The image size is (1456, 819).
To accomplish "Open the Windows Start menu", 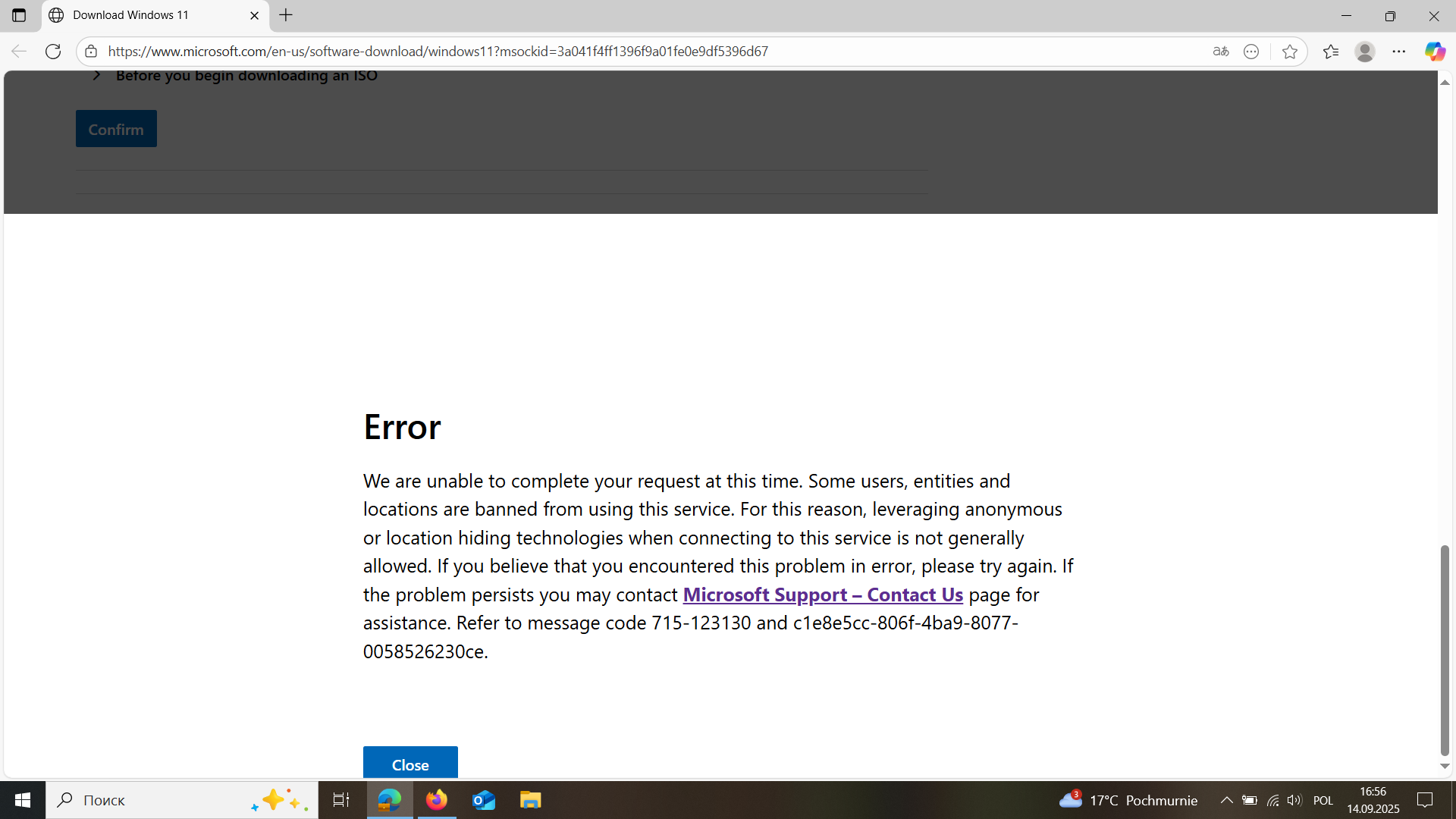I will click(x=23, y=800).
